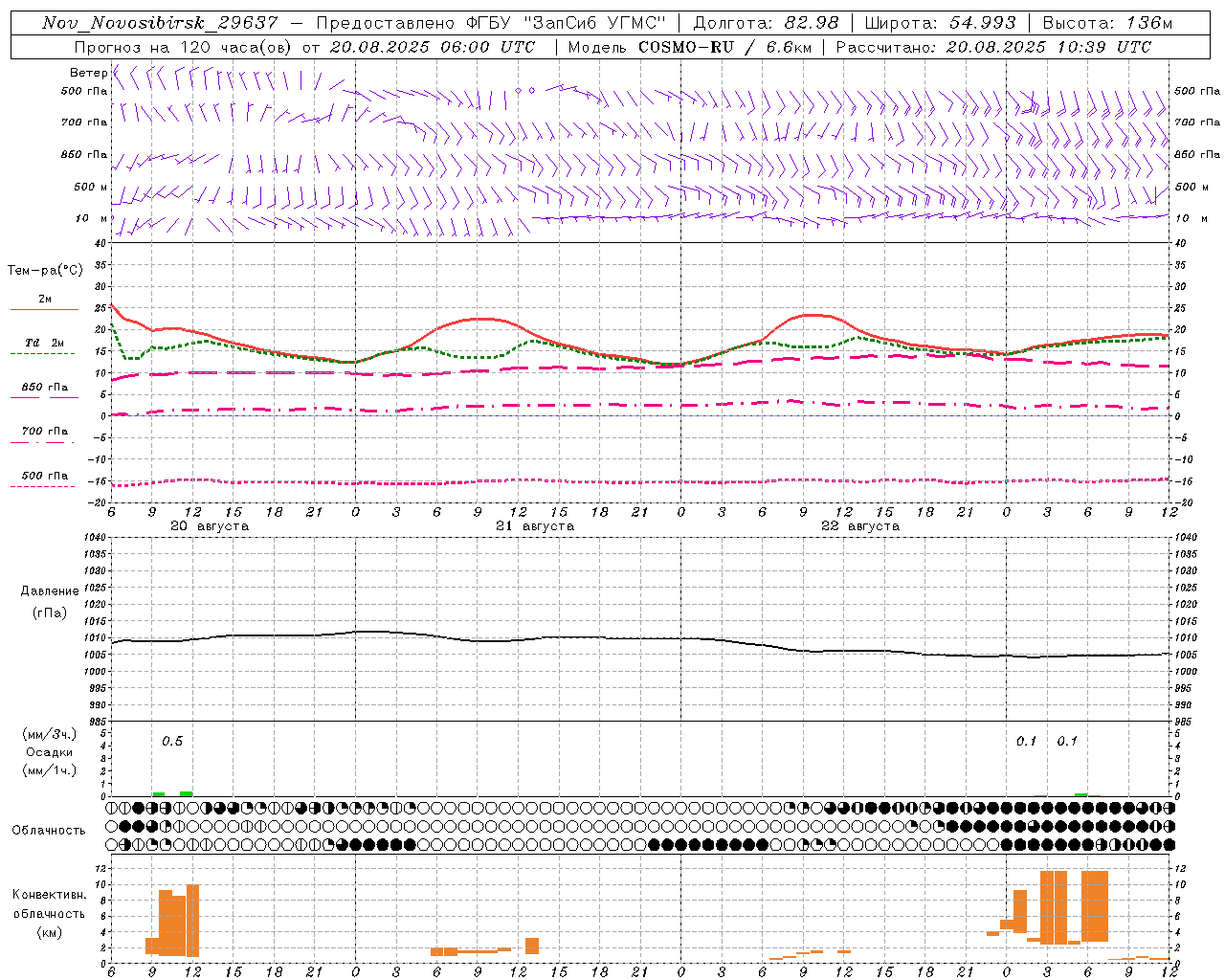Select the 700 гПа temperature legend entry
Image resolution: width=1225 pixels, height=980 pixels.
[45, 432]
